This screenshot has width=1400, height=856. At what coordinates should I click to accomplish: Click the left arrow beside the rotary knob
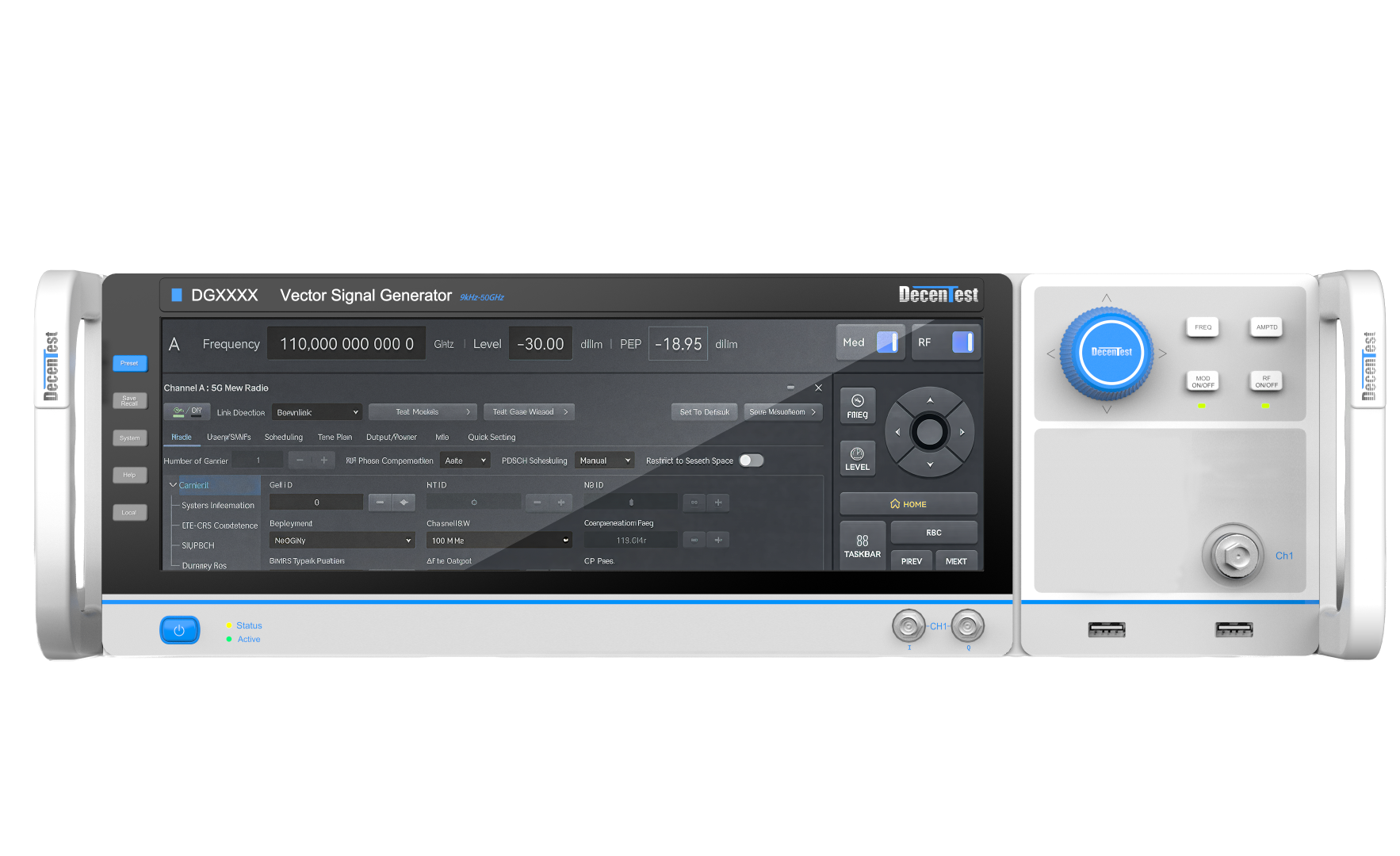coord(1050,353)
